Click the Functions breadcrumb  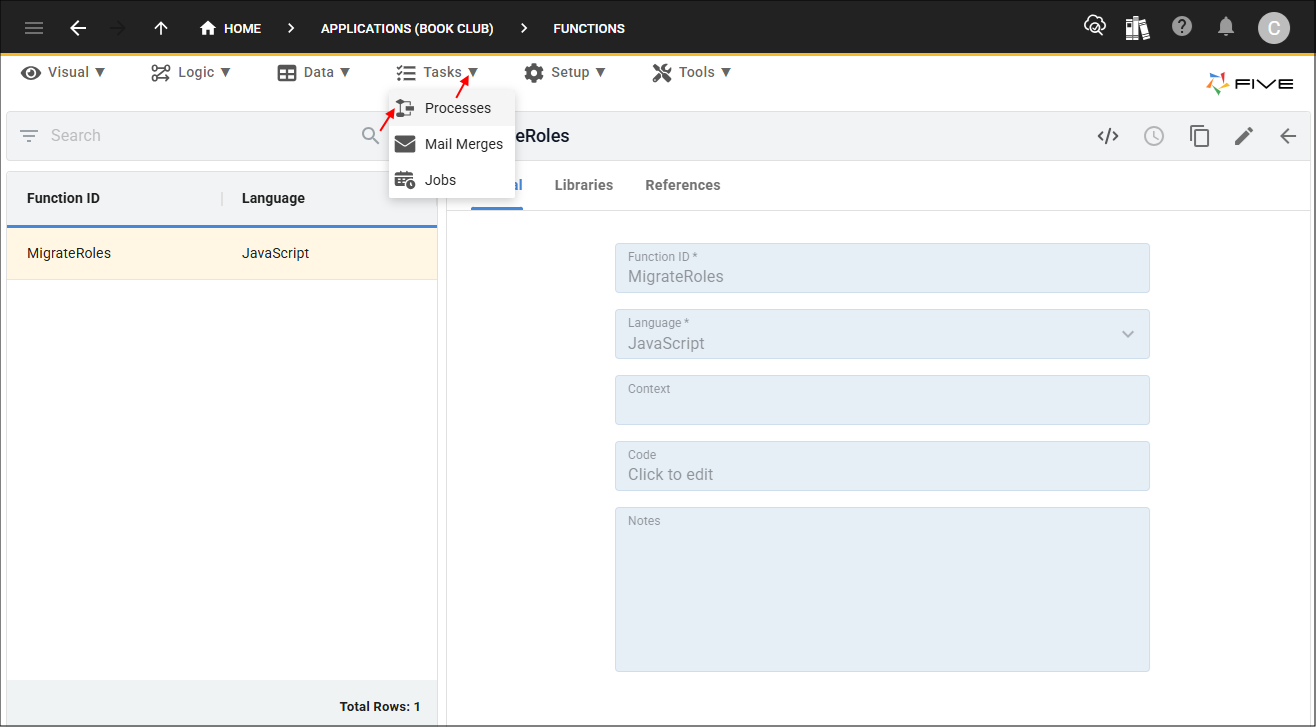[589, 28]
